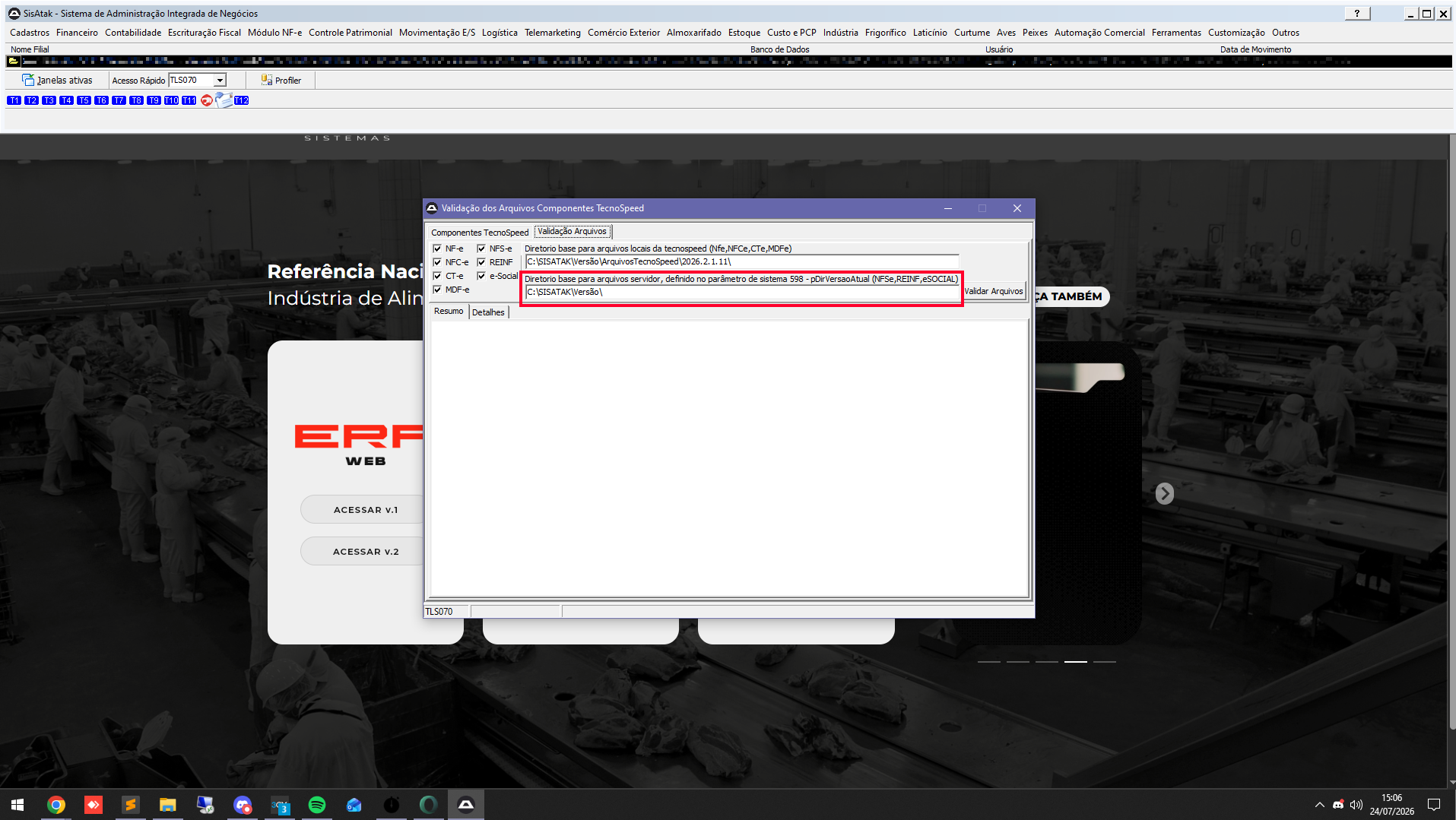Open AnyDesk from the taskbar
Viewport: 1456px width, 820px height.
(x=94, y=805)
